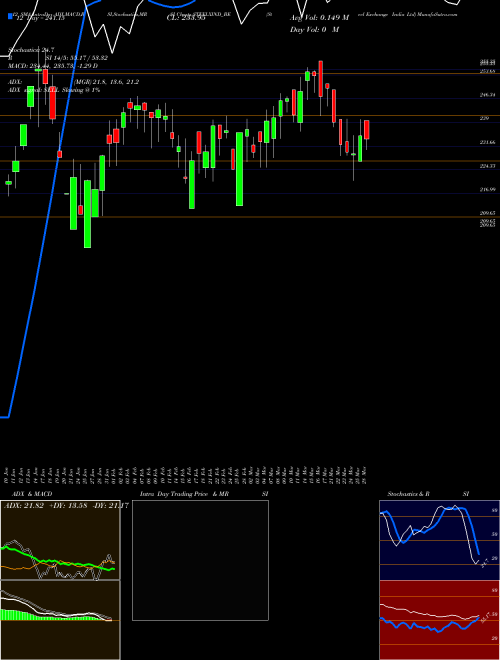The width and height of the screenshot is (500, 660).
Task: Select the '12 Day = 241.15' label
Action: (x=40, y=19)
